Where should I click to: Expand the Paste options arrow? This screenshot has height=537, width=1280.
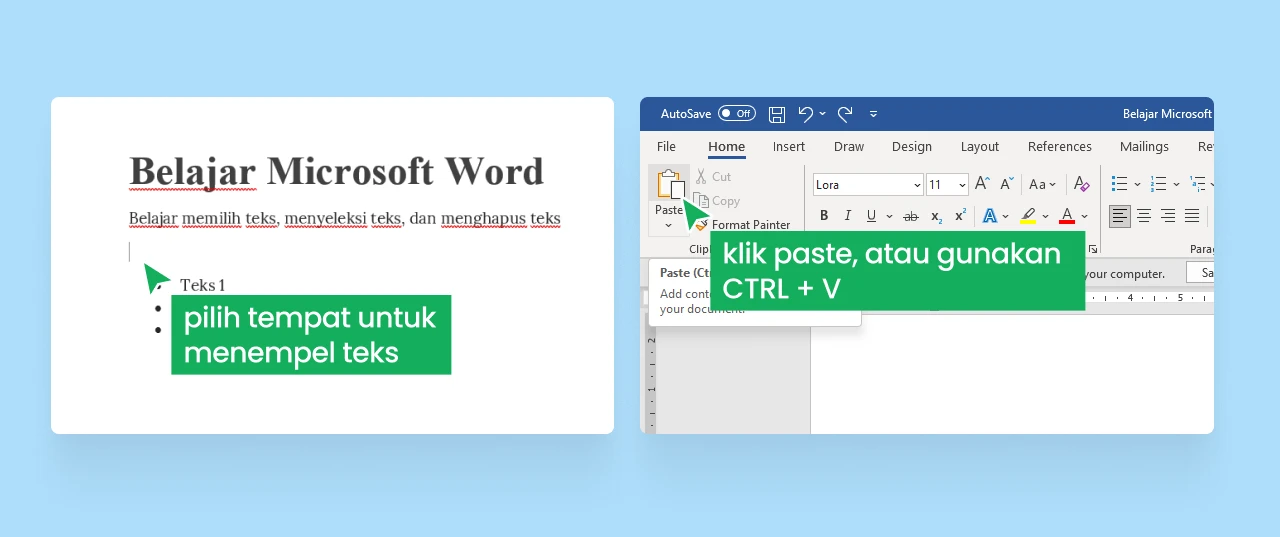668,226
